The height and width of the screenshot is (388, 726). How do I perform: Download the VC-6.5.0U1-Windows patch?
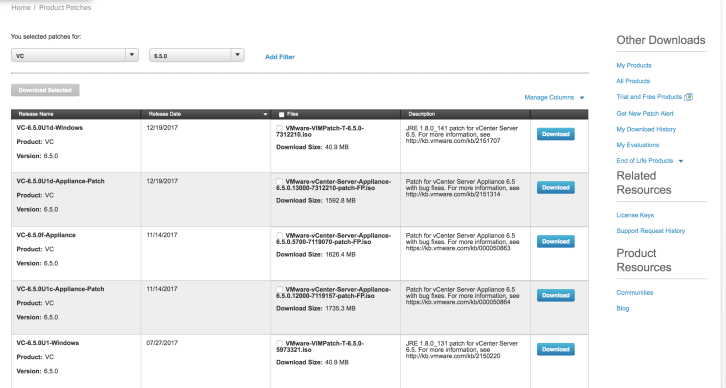pyautogui.click(x=556, y=349)
